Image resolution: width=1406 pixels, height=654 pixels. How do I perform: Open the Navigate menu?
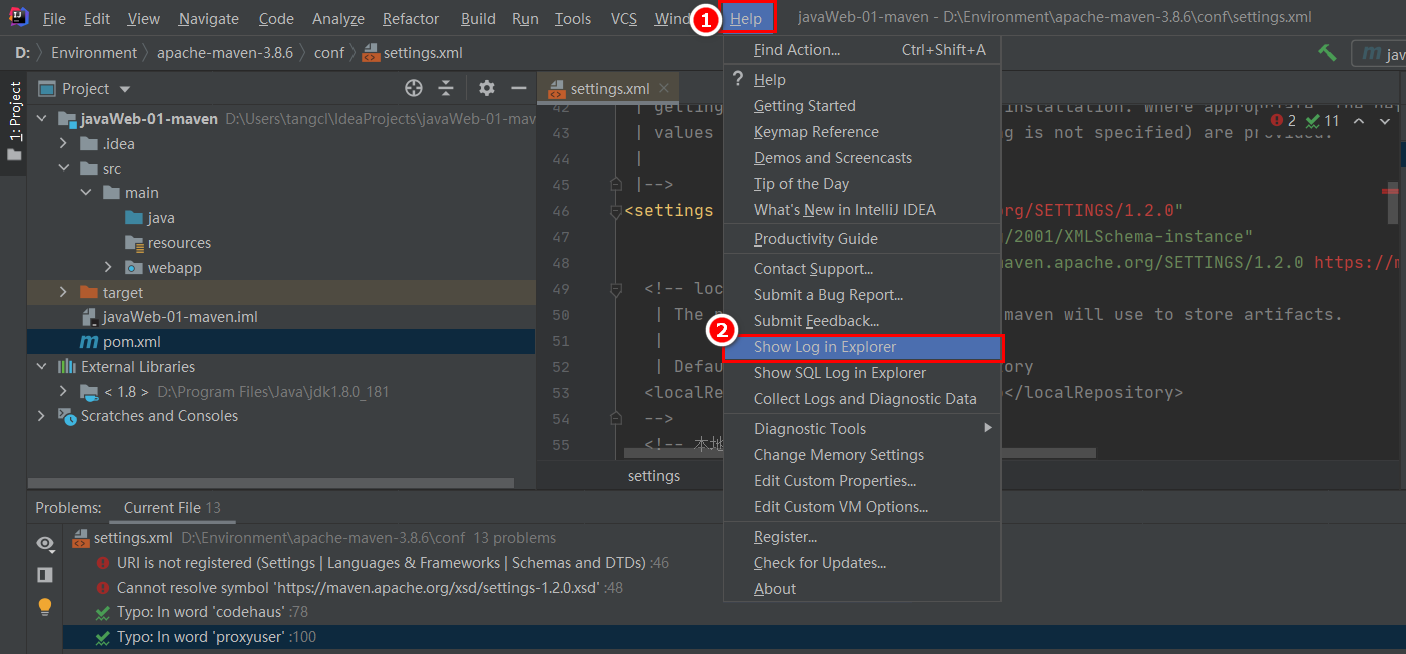tap(209, 18)
